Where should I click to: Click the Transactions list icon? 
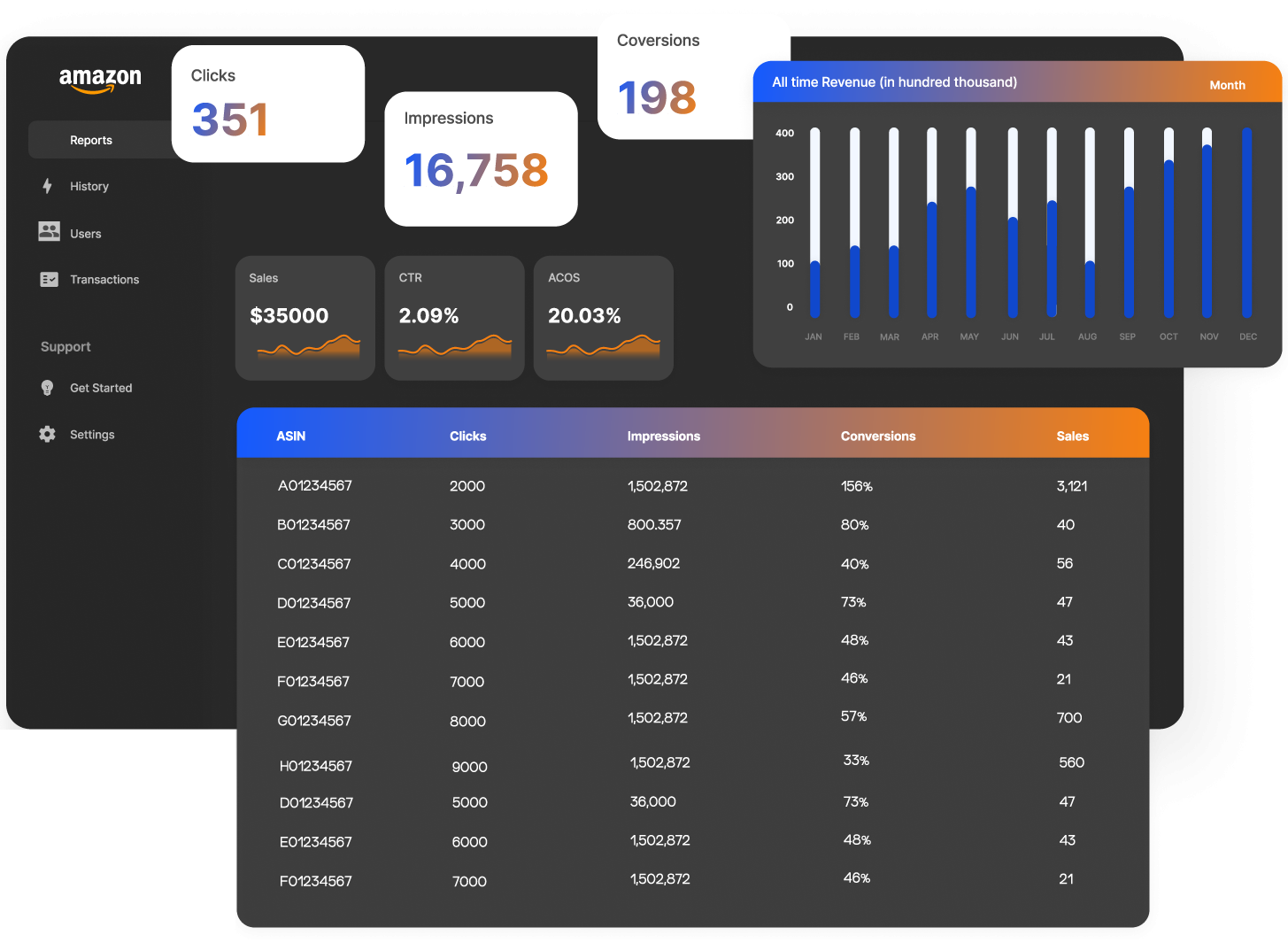pyautogui.click(x=49, y=279)
